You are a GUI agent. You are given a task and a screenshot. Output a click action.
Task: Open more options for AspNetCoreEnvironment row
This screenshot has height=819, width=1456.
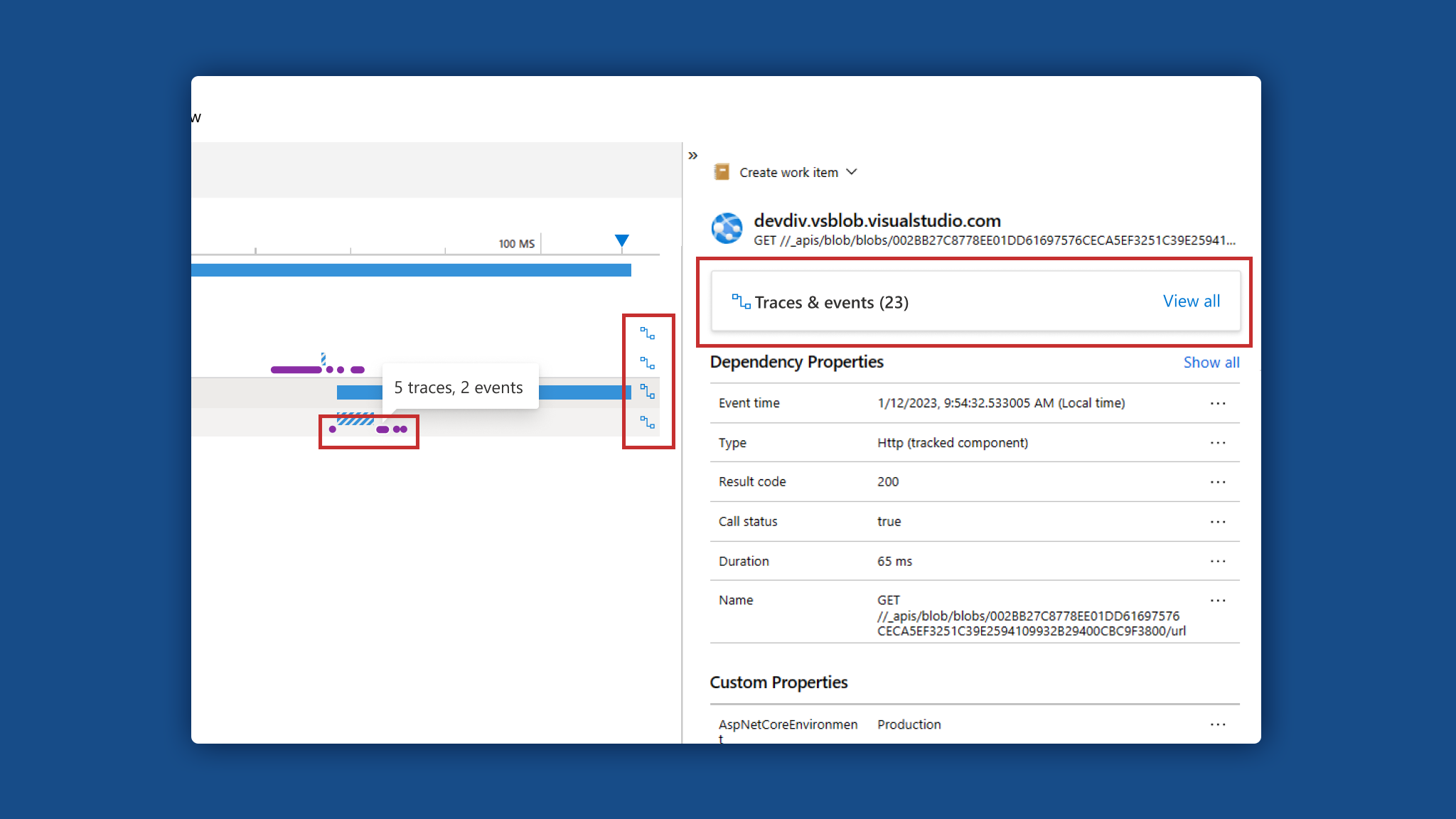[1218, 724]
